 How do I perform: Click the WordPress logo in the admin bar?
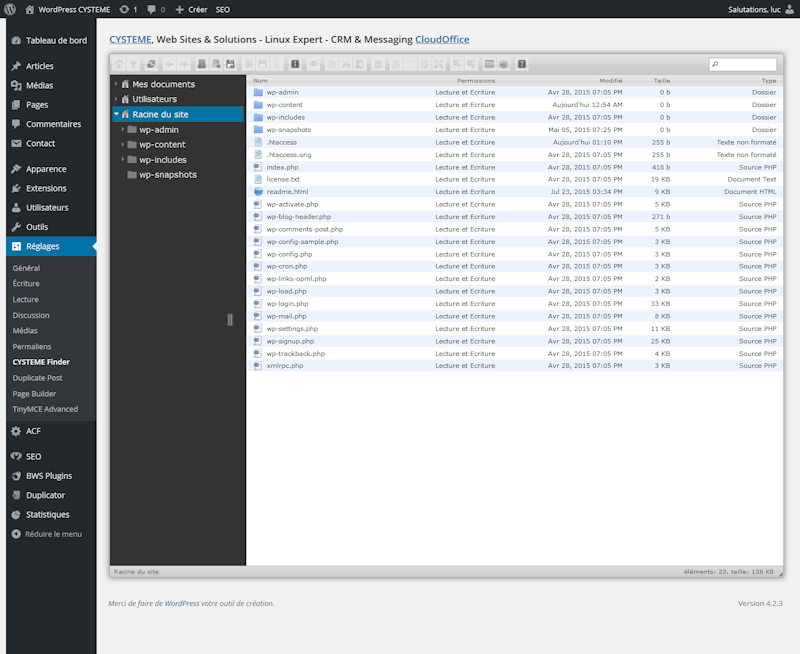coord(13,9)
